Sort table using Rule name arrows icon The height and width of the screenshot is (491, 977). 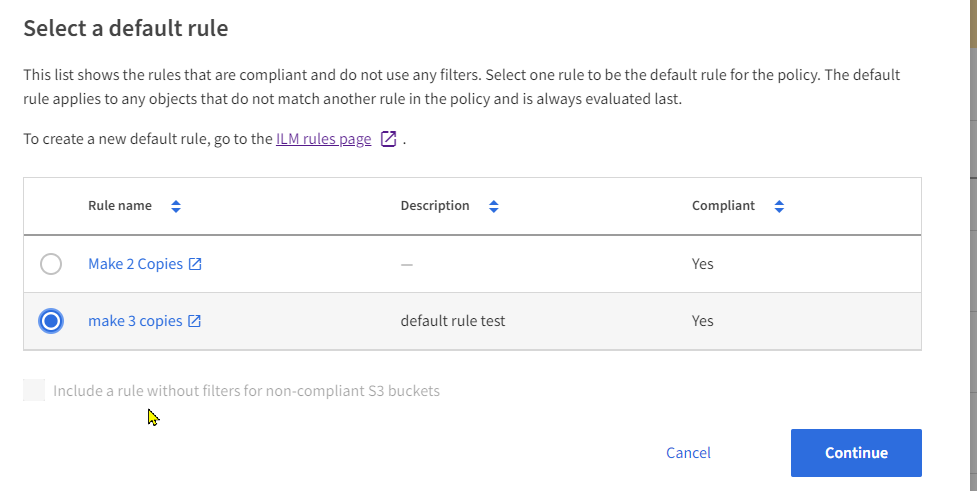pyautogui.click(x=176, y=206)
